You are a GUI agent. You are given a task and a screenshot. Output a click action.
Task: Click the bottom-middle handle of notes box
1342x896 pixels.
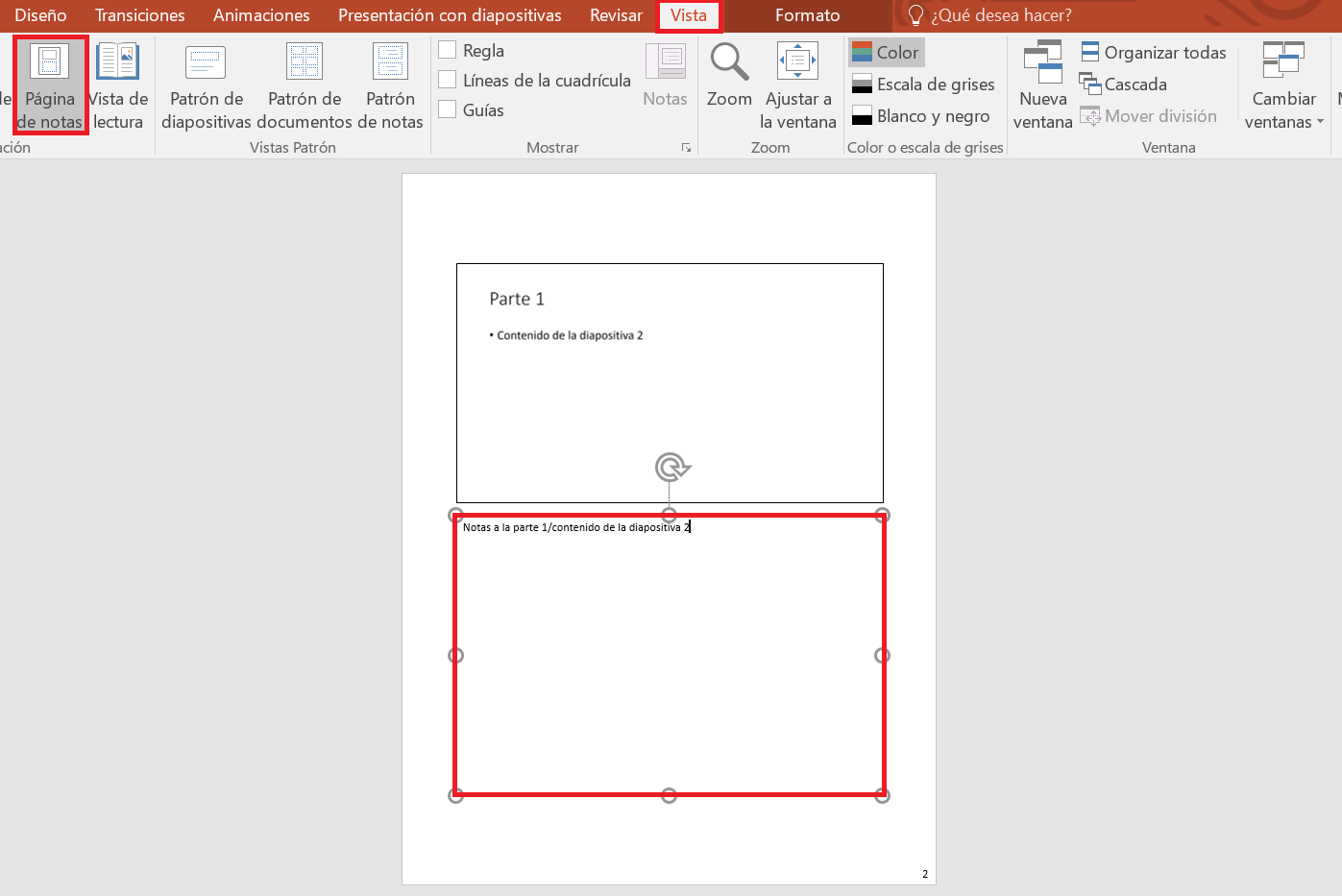coord(670,795)
